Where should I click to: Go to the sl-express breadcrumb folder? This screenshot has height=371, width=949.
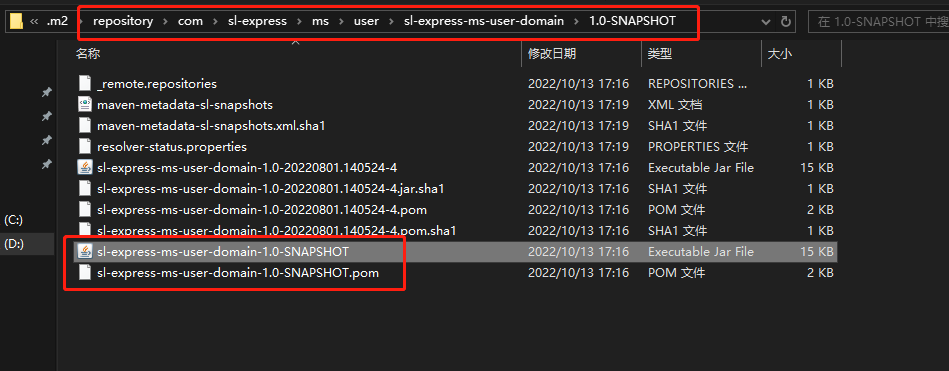(x=257, y=21)
